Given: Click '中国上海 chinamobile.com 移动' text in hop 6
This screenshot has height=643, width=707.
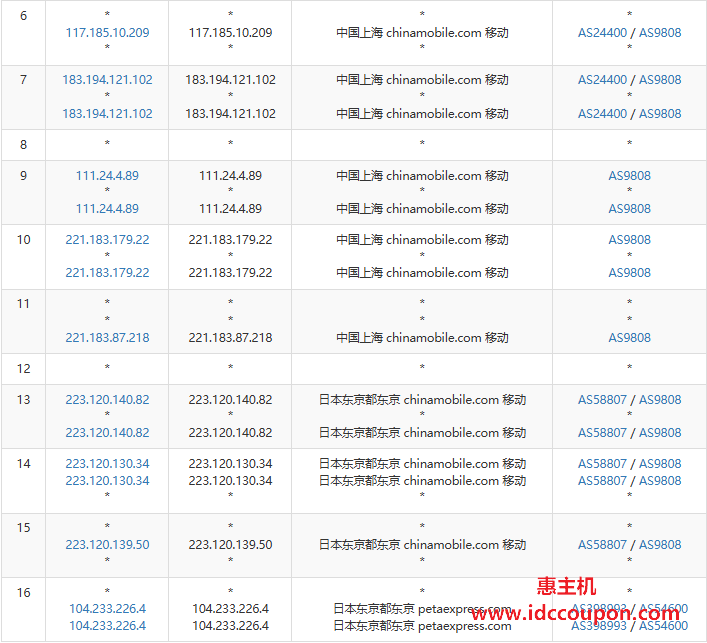Looking at the screenshot, I should 422,32.
